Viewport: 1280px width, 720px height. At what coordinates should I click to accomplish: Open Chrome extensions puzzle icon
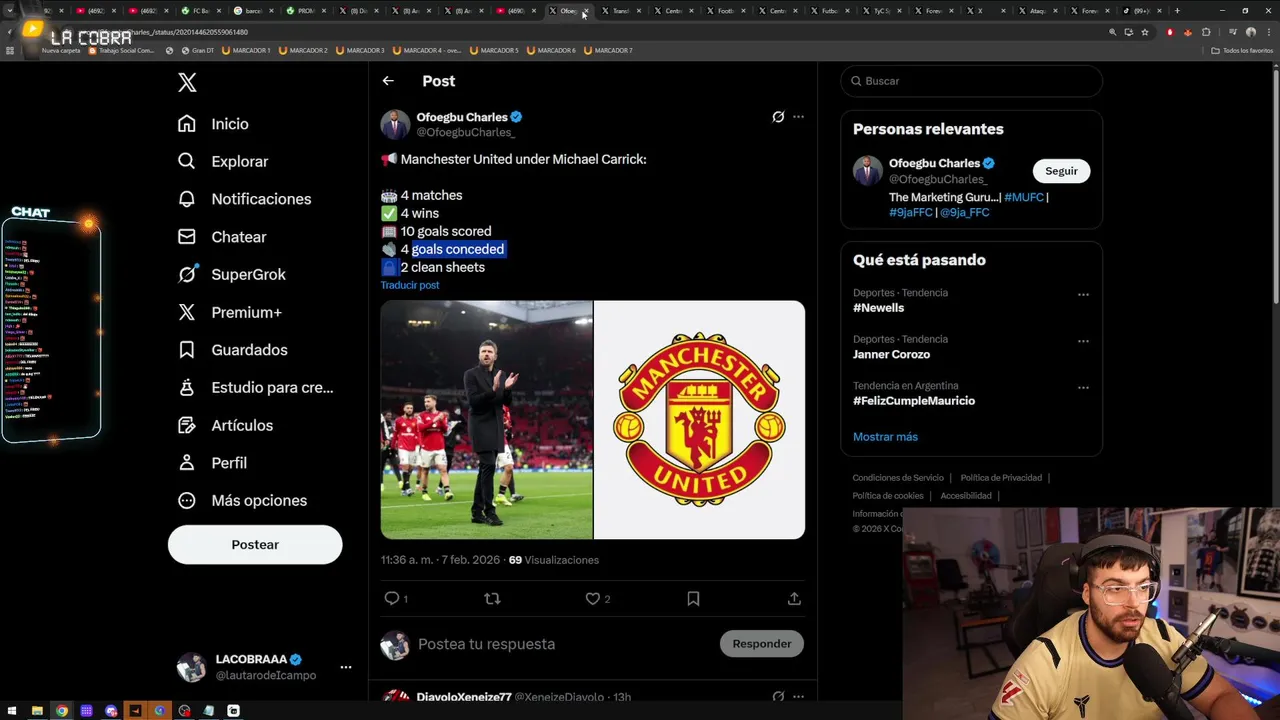pos(1205,32)
